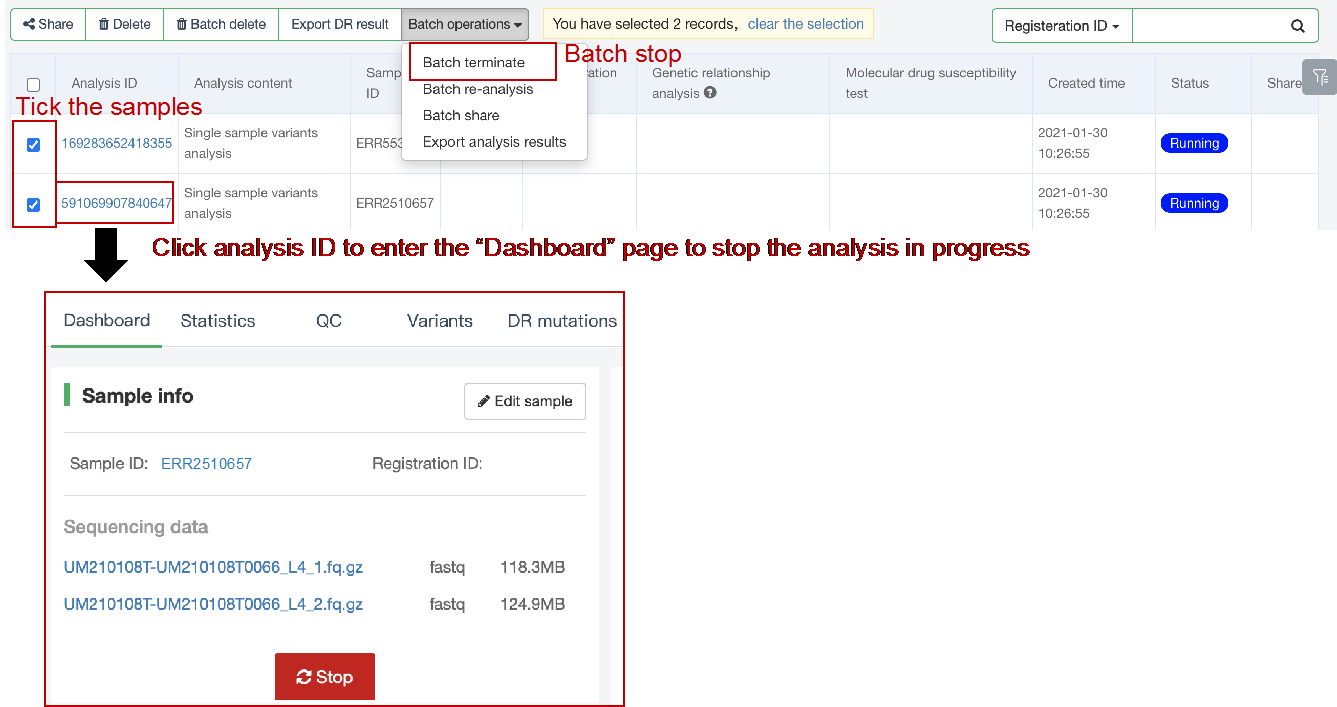This screenshot has width=1337, height=707.
Task: Click the search magnifier icon
Action: click(x=1297, y=26)
